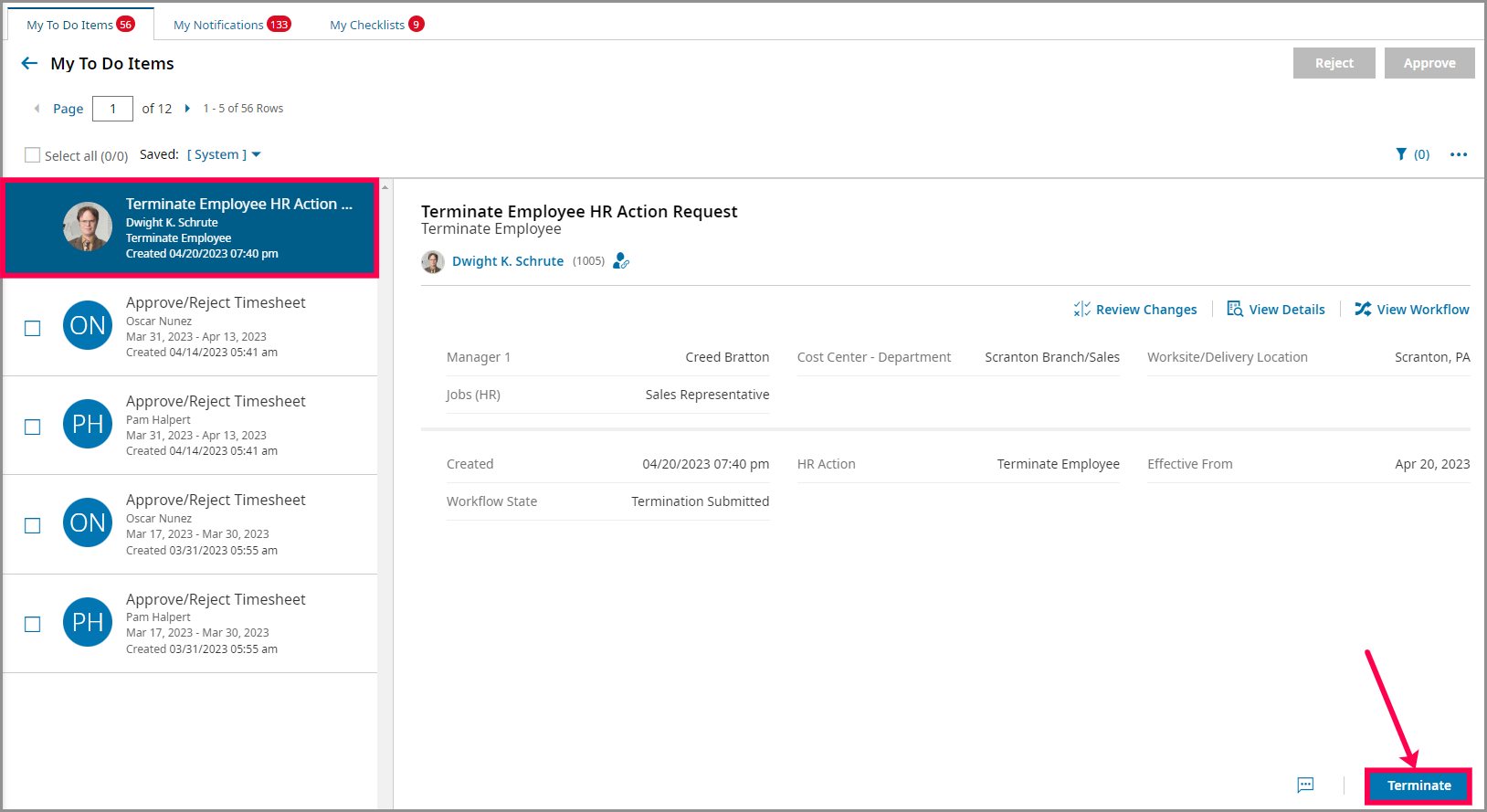Click the page number input field

click(112, 109)
